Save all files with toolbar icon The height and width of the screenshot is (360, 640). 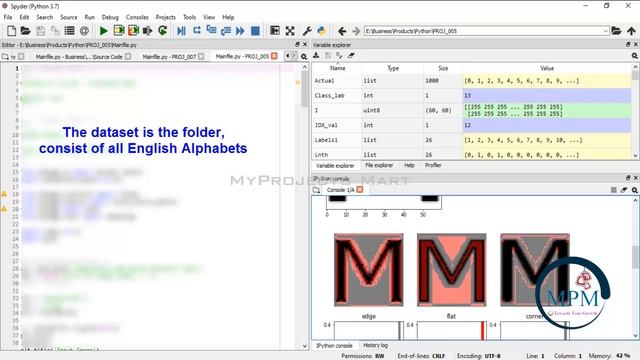coord(55,31)
